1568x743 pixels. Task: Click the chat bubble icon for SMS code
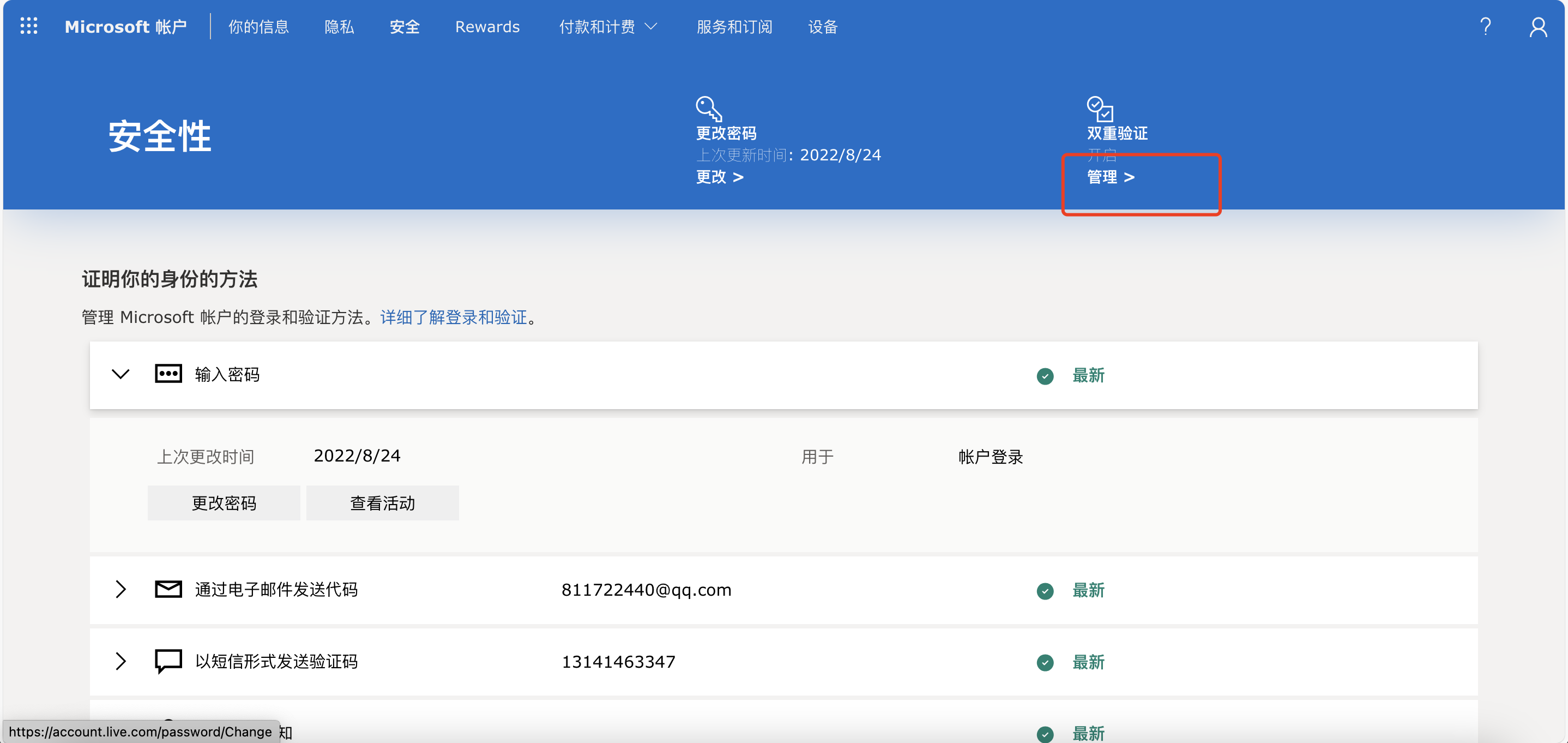pos(168,661)
